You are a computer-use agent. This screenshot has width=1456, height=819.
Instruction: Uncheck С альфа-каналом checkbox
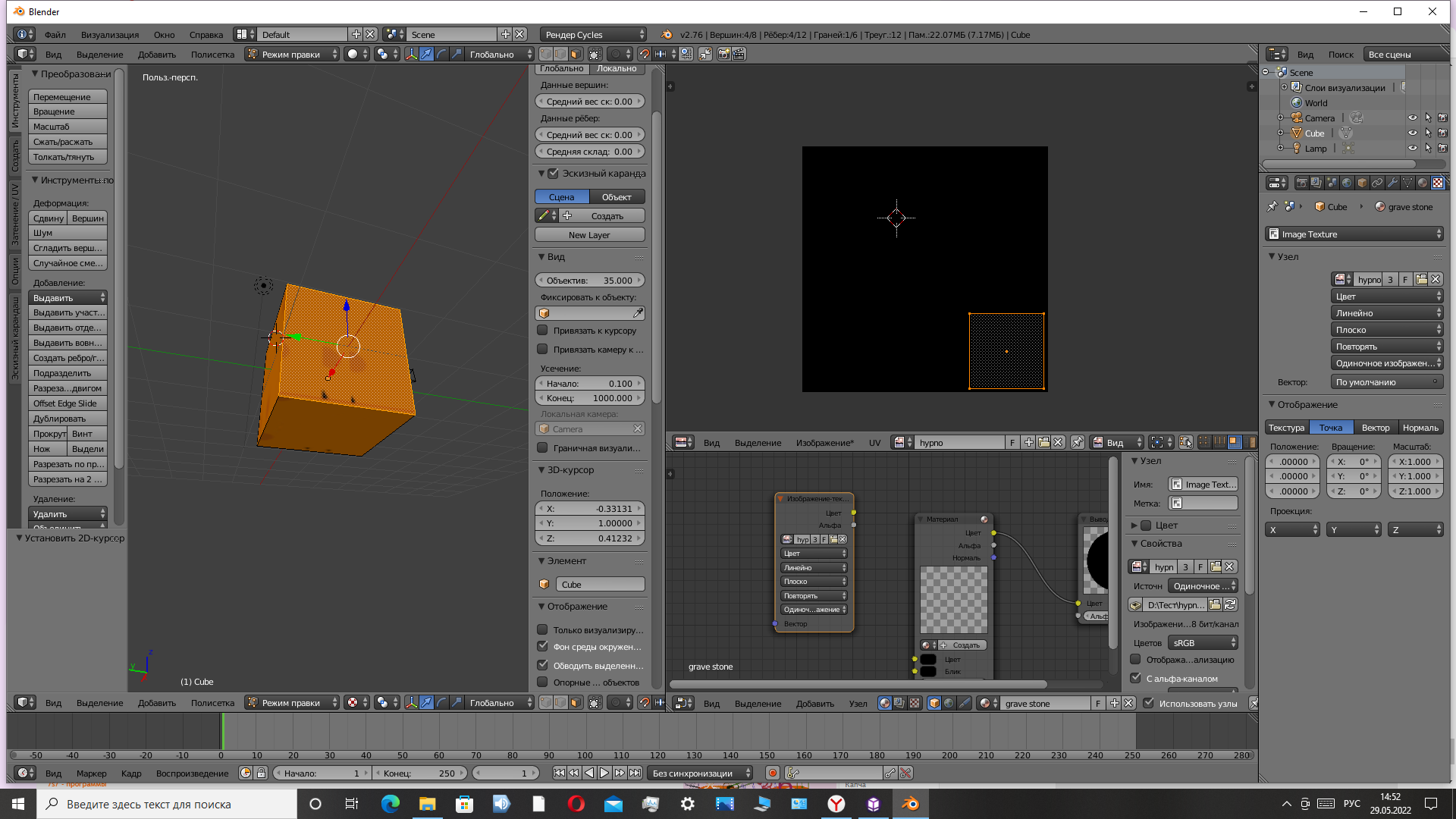pyautogui.click(x=1135, y=678)
